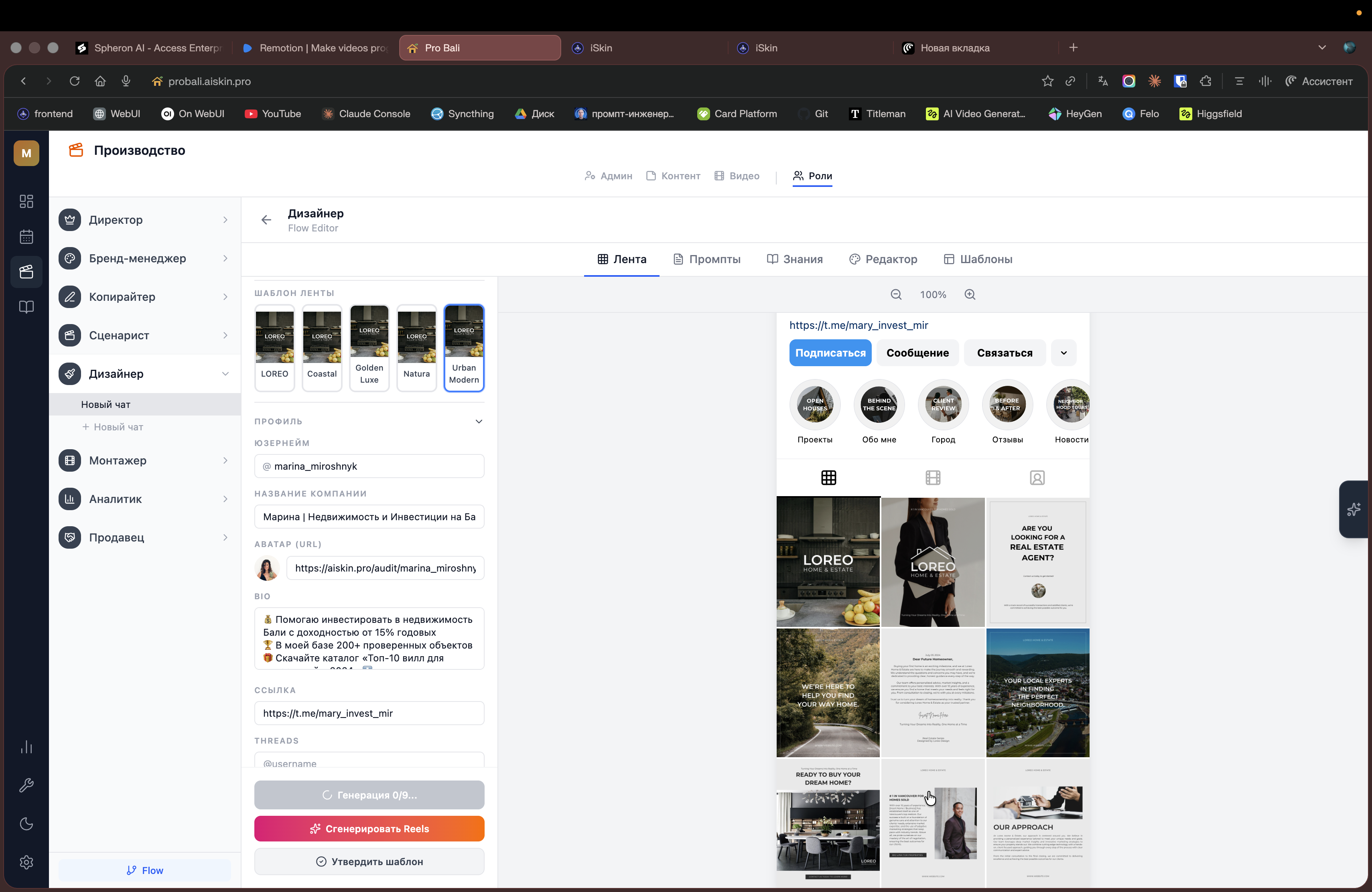The width and height of the screenshot is (1372, 892).
Task: Switch to the reels tab in preview
Action: [933, 478]
